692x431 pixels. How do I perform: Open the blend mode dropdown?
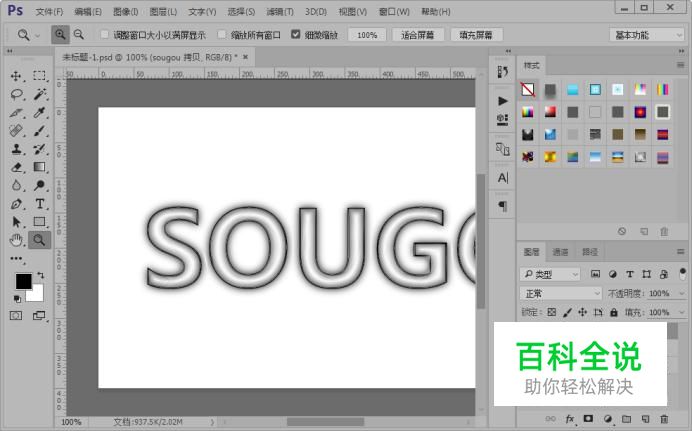[560, 293]
